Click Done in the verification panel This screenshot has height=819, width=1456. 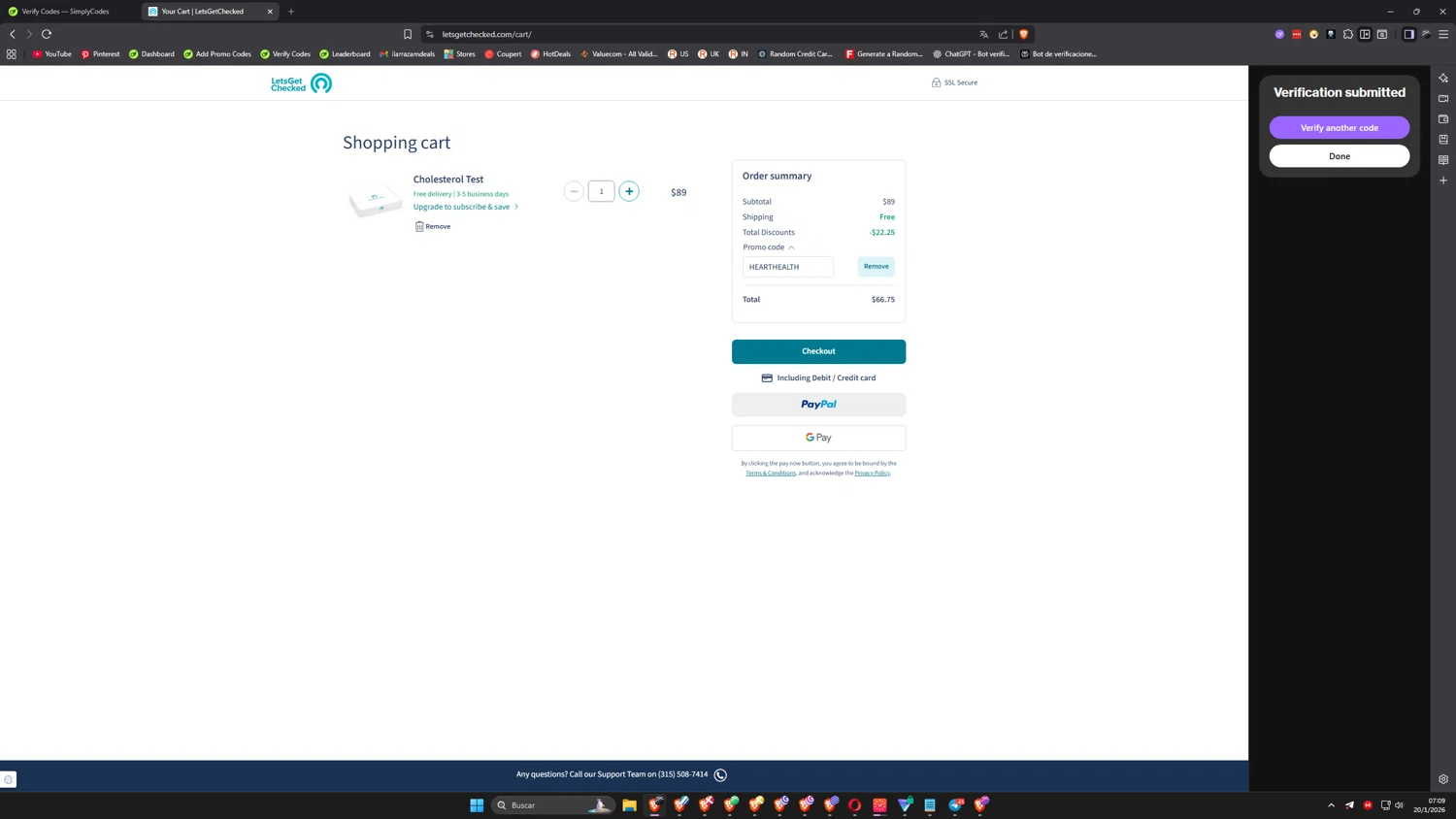pos(1340,156)
